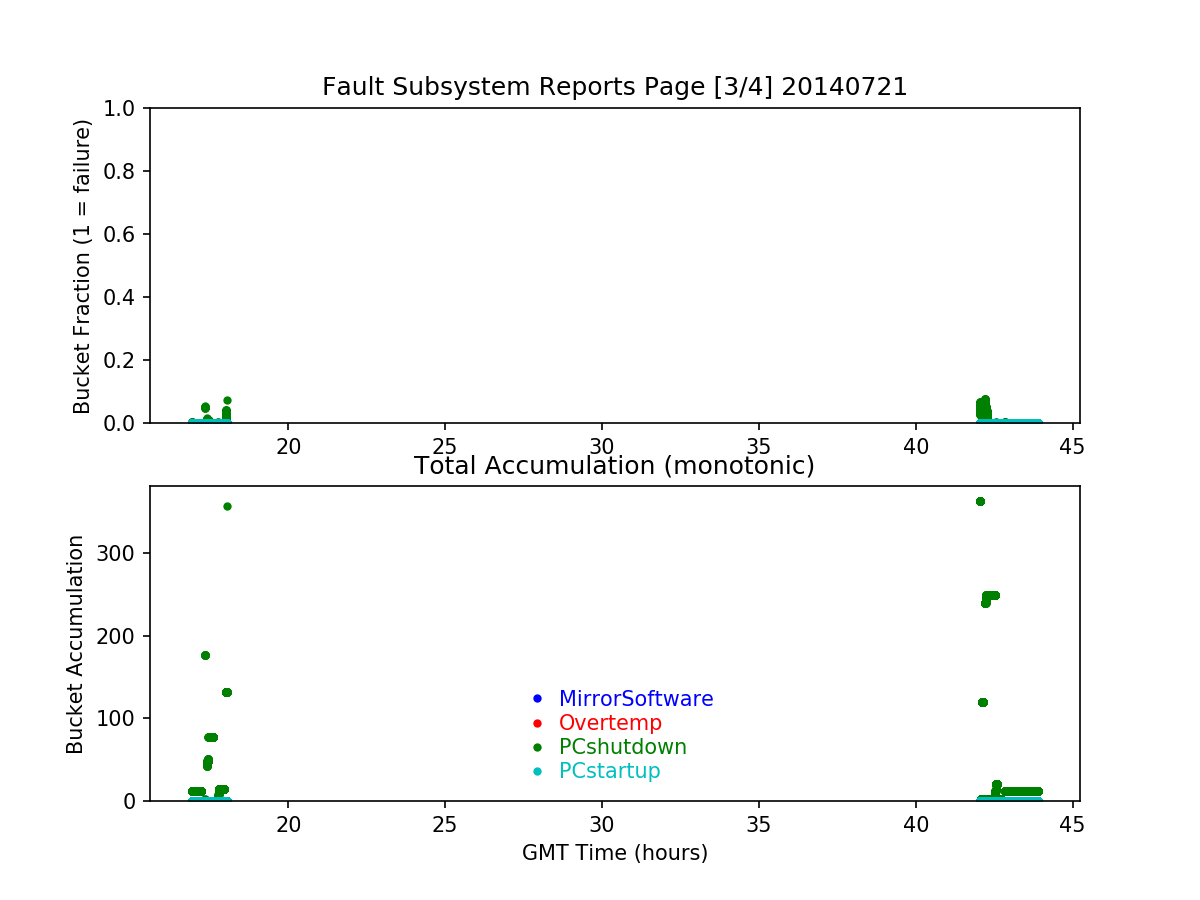Select the MirrorSoftware legend label

click(x=635, y=699)
